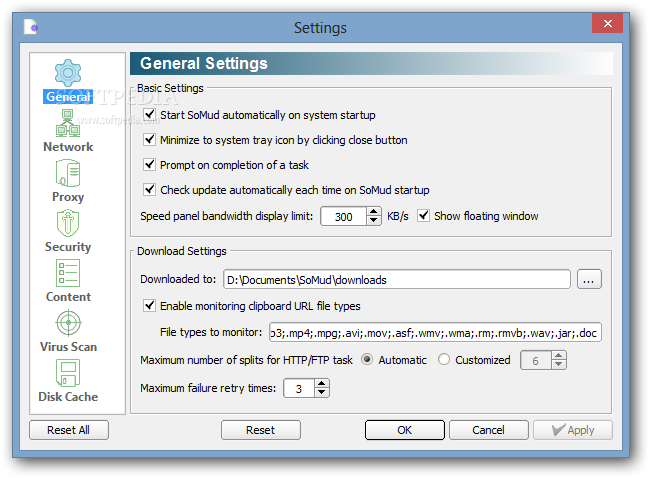The height and width of the screenshot is (478, 650).
Task: Open the Content checklist icon
Action: (68, 273)
